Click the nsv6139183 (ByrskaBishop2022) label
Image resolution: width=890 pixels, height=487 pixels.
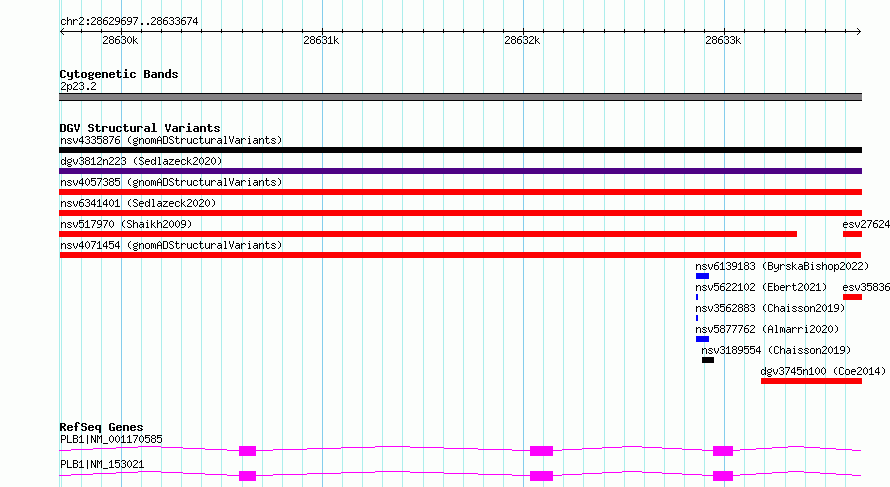[782, 266]
